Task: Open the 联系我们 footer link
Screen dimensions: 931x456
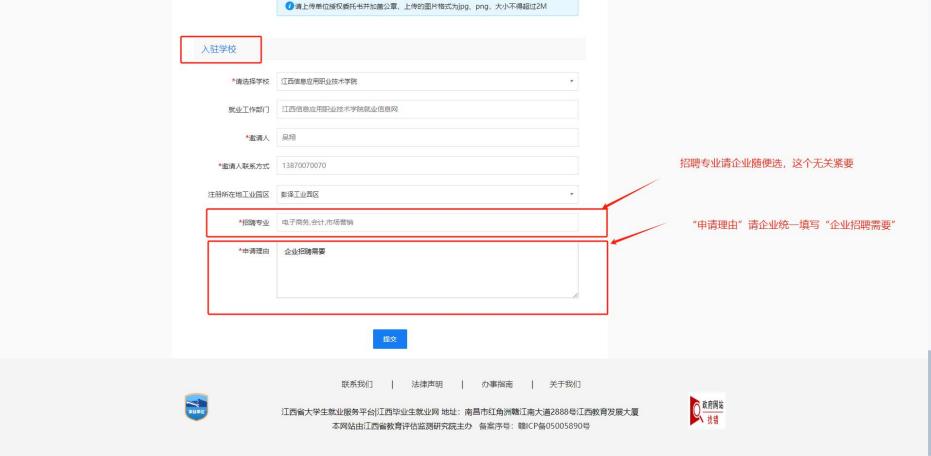Action: (x=357, y=384)
